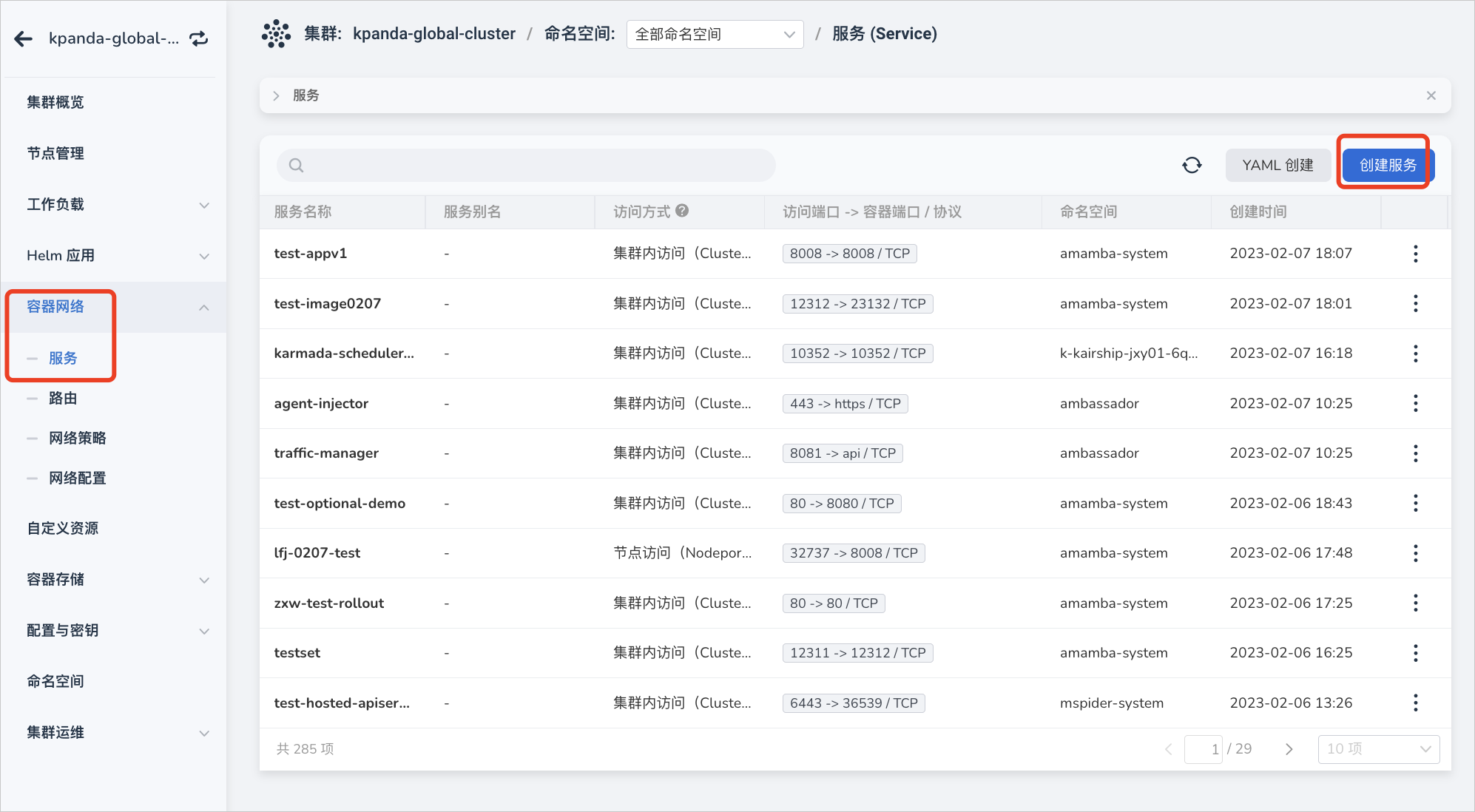Open the actions menu for test-appv1

click(1415, 254)
